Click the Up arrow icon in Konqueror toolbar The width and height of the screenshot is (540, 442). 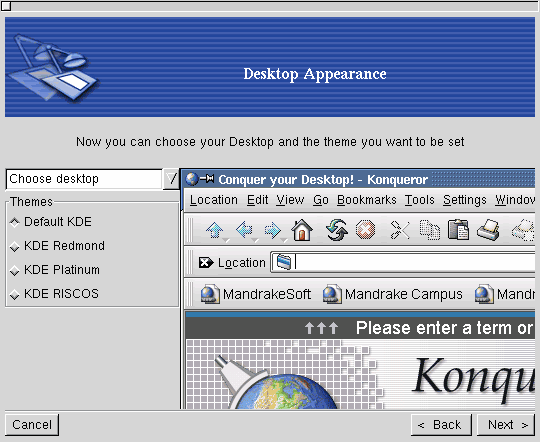pos(215,230)
